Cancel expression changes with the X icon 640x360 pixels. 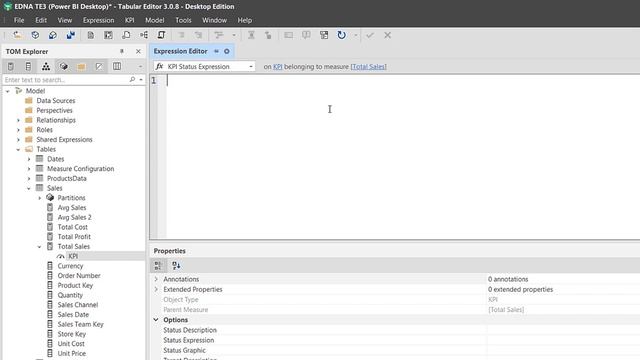387,35
